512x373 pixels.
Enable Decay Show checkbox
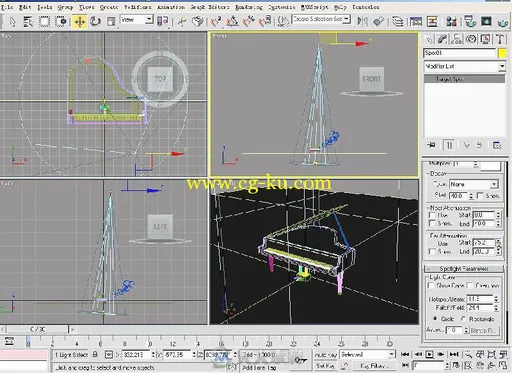pyautogui.click(x=480, y=195)
